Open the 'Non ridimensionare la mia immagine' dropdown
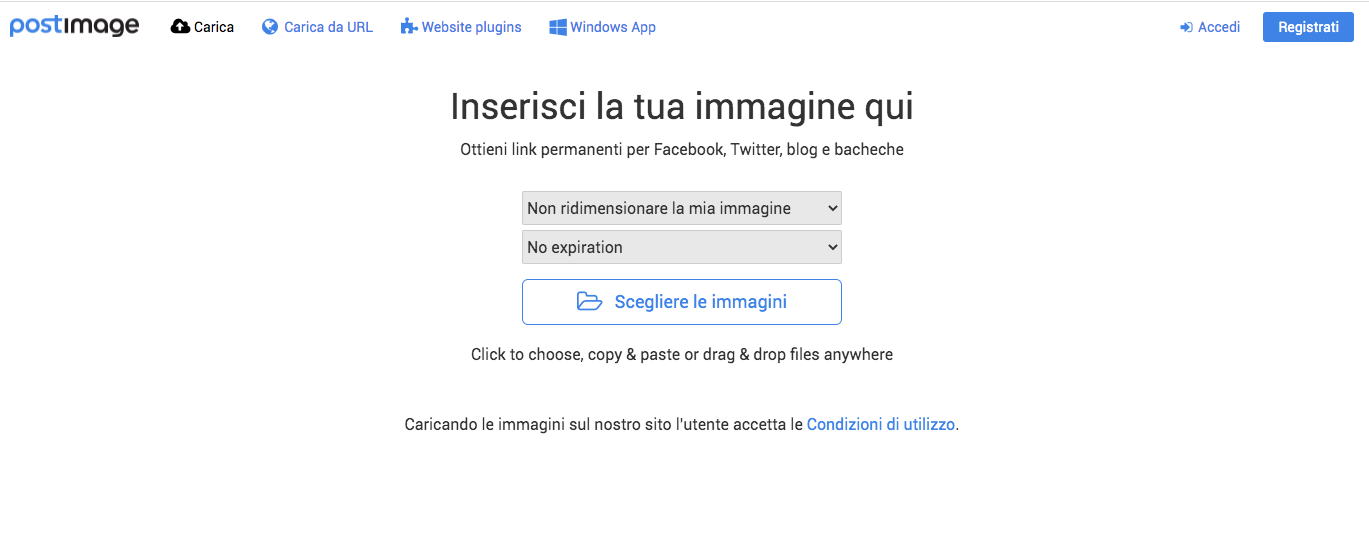This screenshot has width=1369, height=537. [682, 208]
